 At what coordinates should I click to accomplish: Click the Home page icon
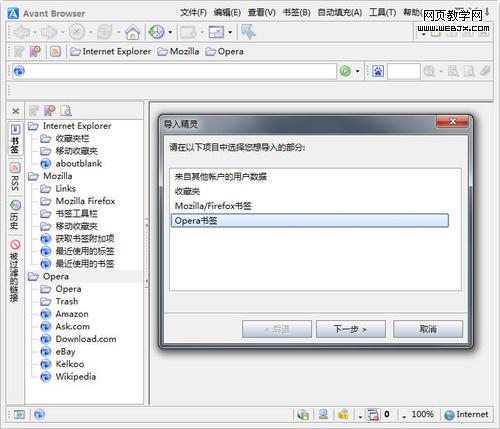point(133,32)
